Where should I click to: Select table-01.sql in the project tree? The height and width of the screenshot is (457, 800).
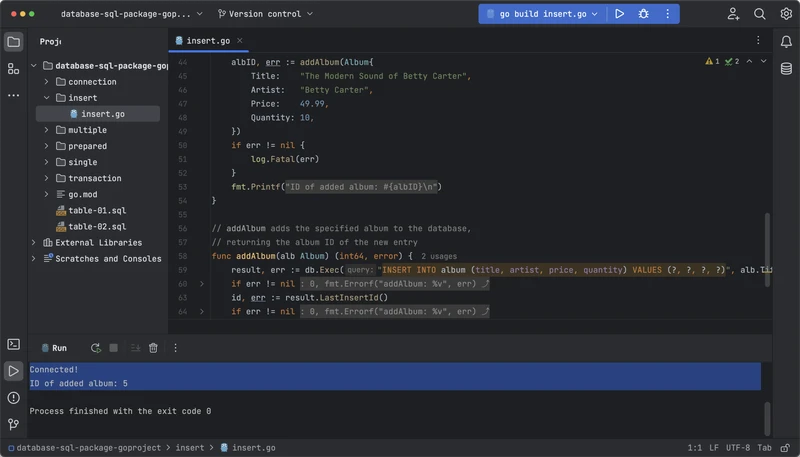(x=96, y=210)
